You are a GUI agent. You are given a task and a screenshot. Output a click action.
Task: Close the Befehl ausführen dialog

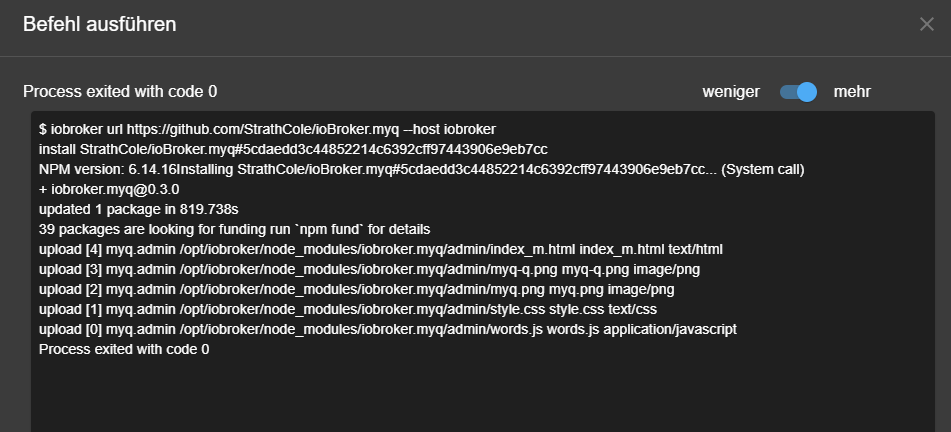pos(926,24)
